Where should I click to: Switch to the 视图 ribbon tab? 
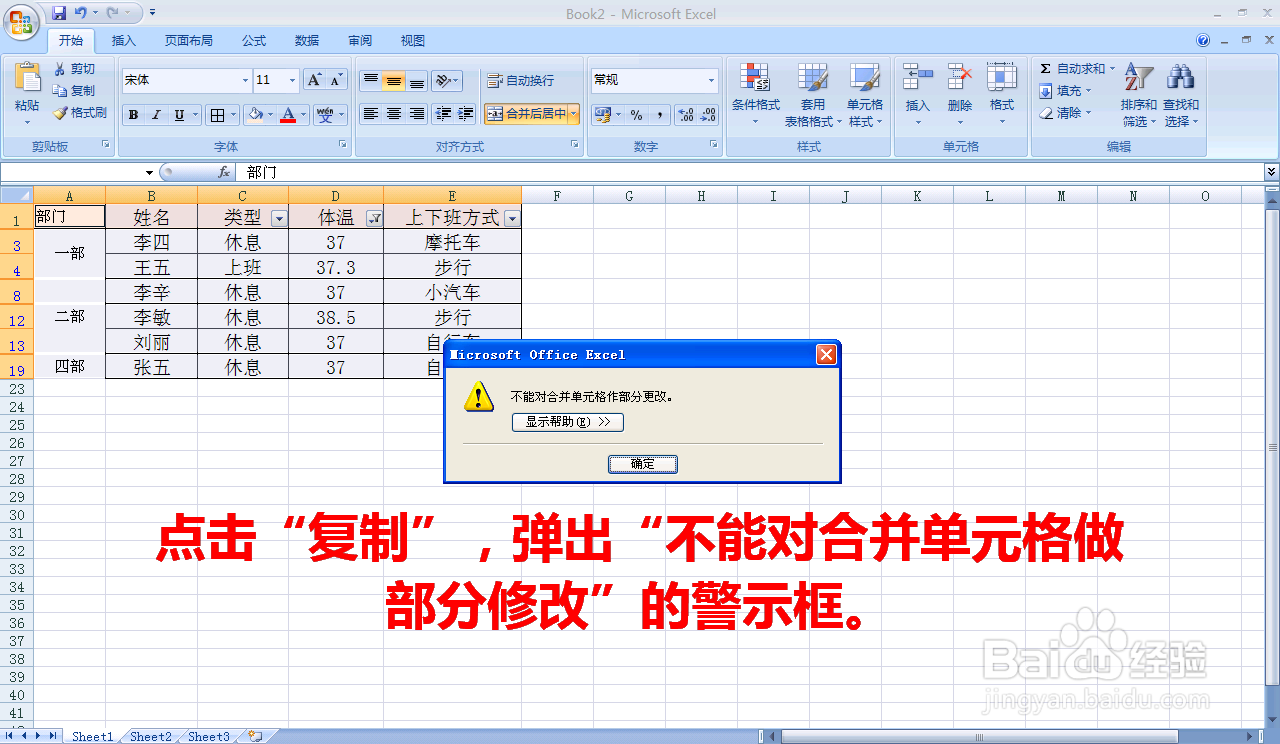(x=413, y=41)
